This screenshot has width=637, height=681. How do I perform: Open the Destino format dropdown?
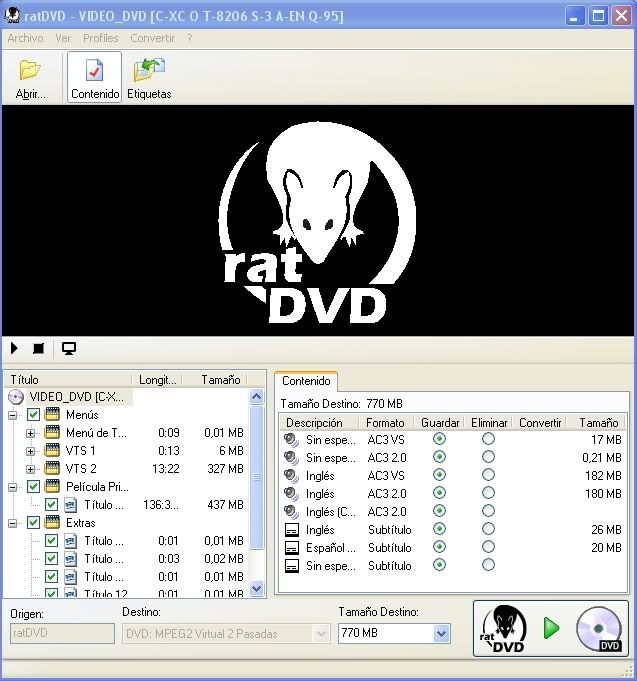pyautogui.click(x=321, y=634)
